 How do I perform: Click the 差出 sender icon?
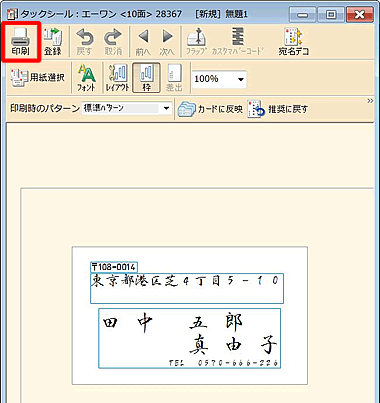(x=174, y=78)
